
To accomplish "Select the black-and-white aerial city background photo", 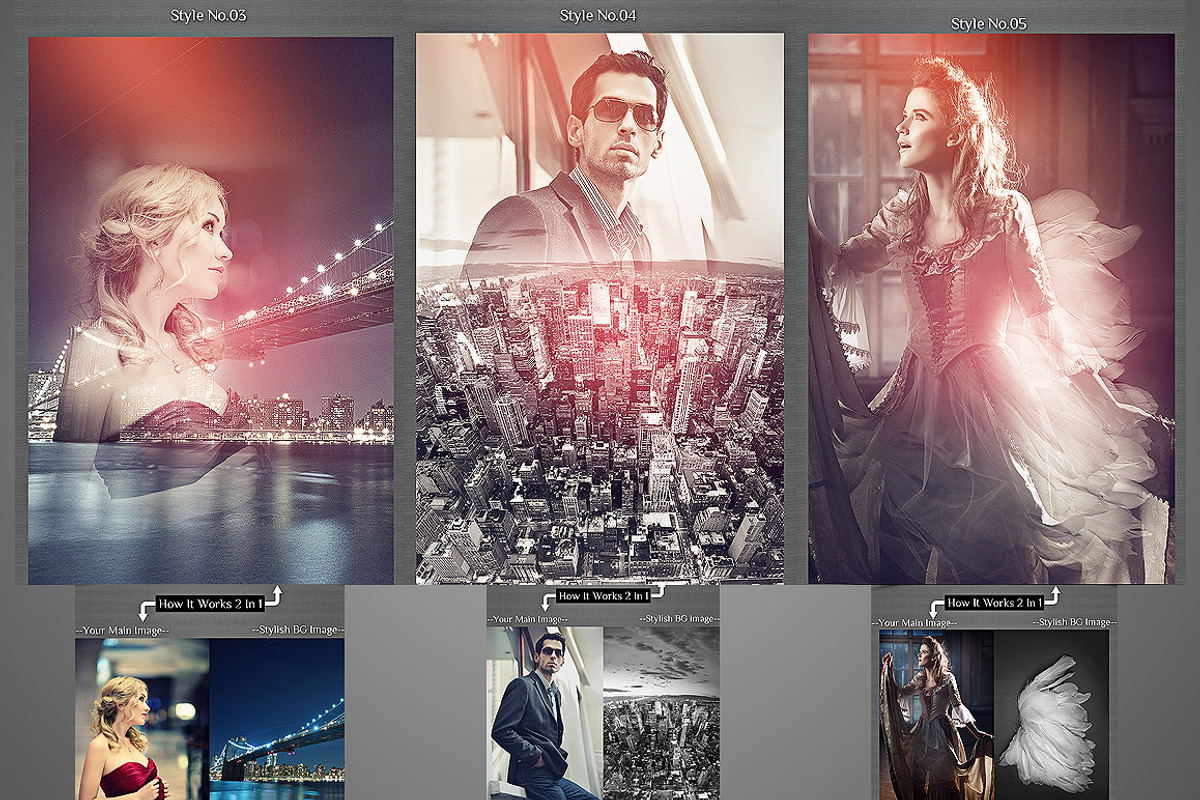I will click(x=661, y=713).
